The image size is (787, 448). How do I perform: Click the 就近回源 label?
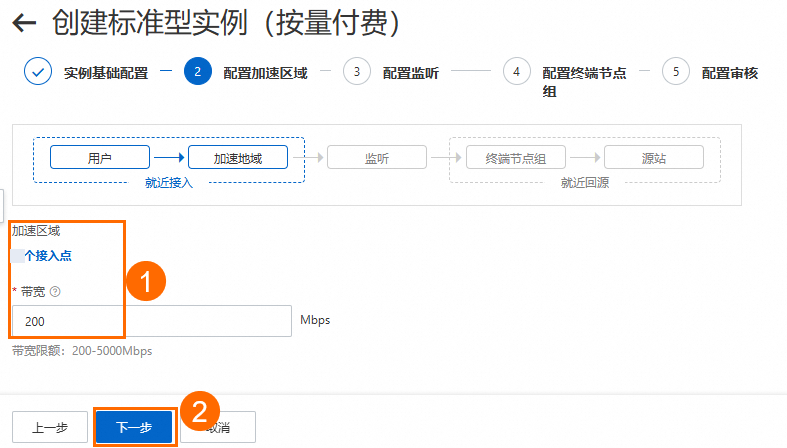pyautogui.click(x=585, y=183)
